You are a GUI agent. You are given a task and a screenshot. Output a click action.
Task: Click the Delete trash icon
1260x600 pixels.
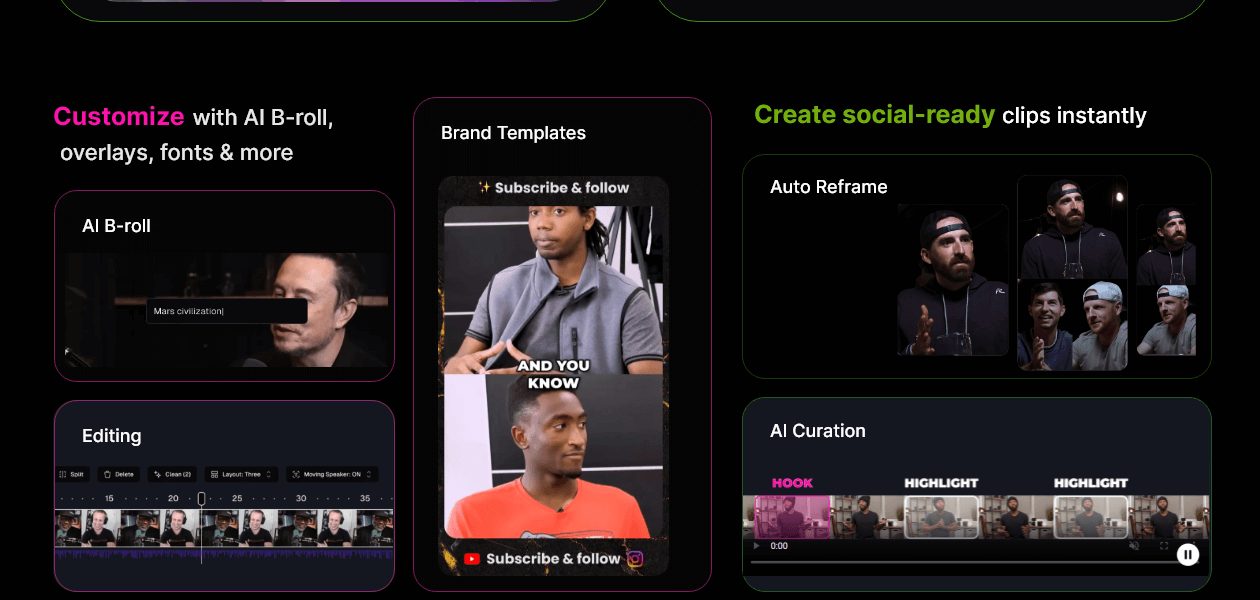(x=107, y=474)
